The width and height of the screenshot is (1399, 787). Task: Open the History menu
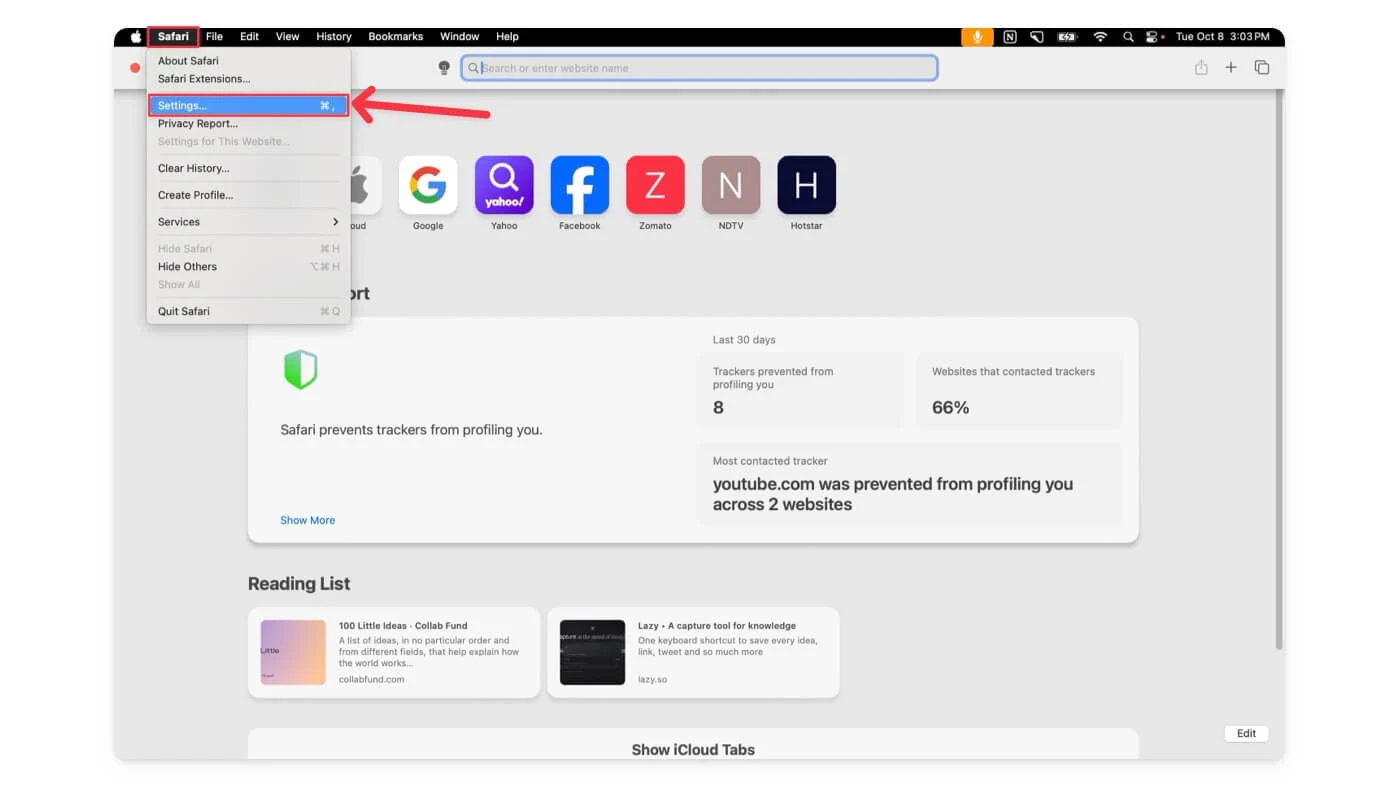(x=333, y=37)
